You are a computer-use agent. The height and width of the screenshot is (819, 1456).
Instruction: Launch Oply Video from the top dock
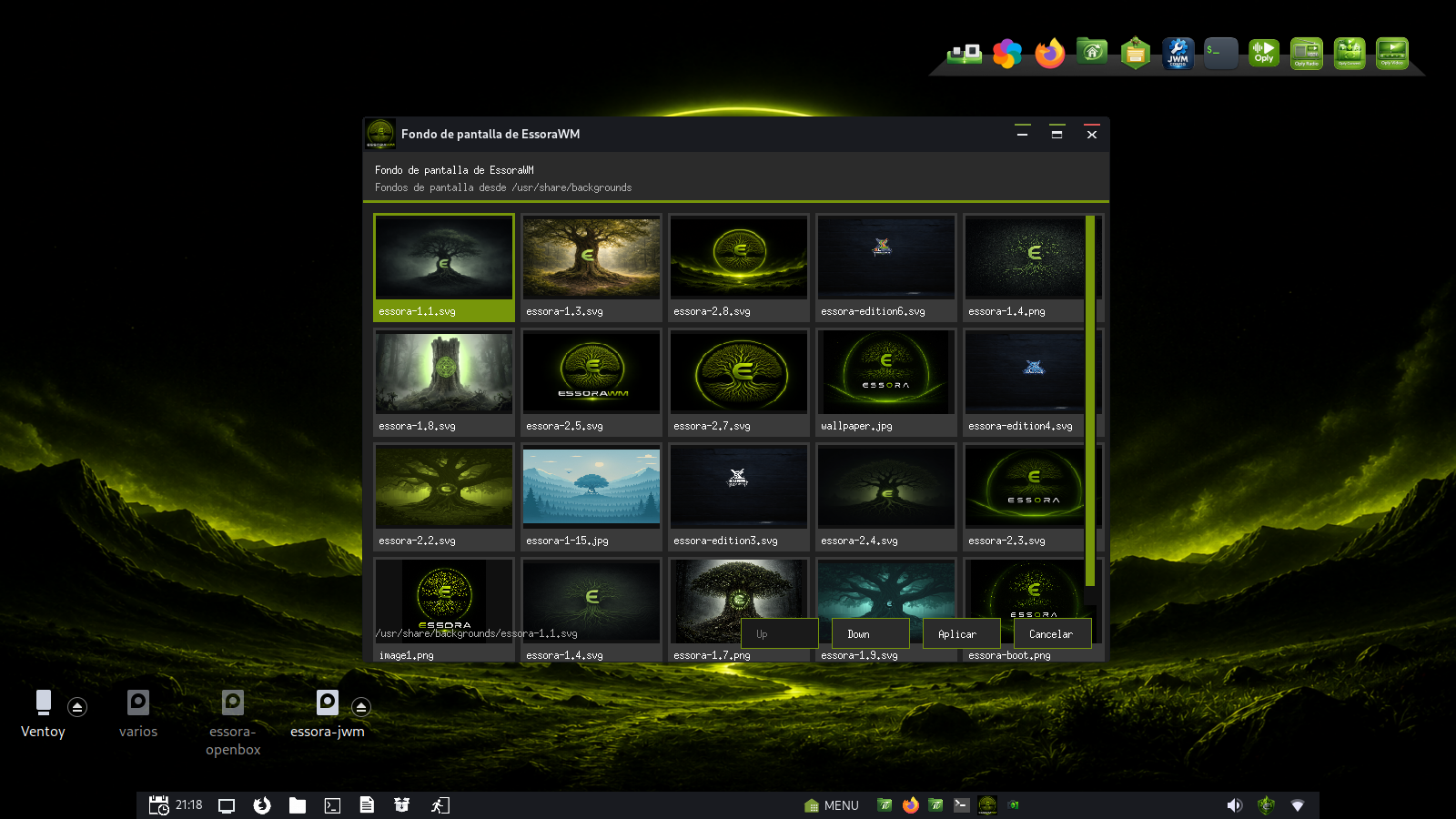pyautogui.click(x=1392, y=54)
